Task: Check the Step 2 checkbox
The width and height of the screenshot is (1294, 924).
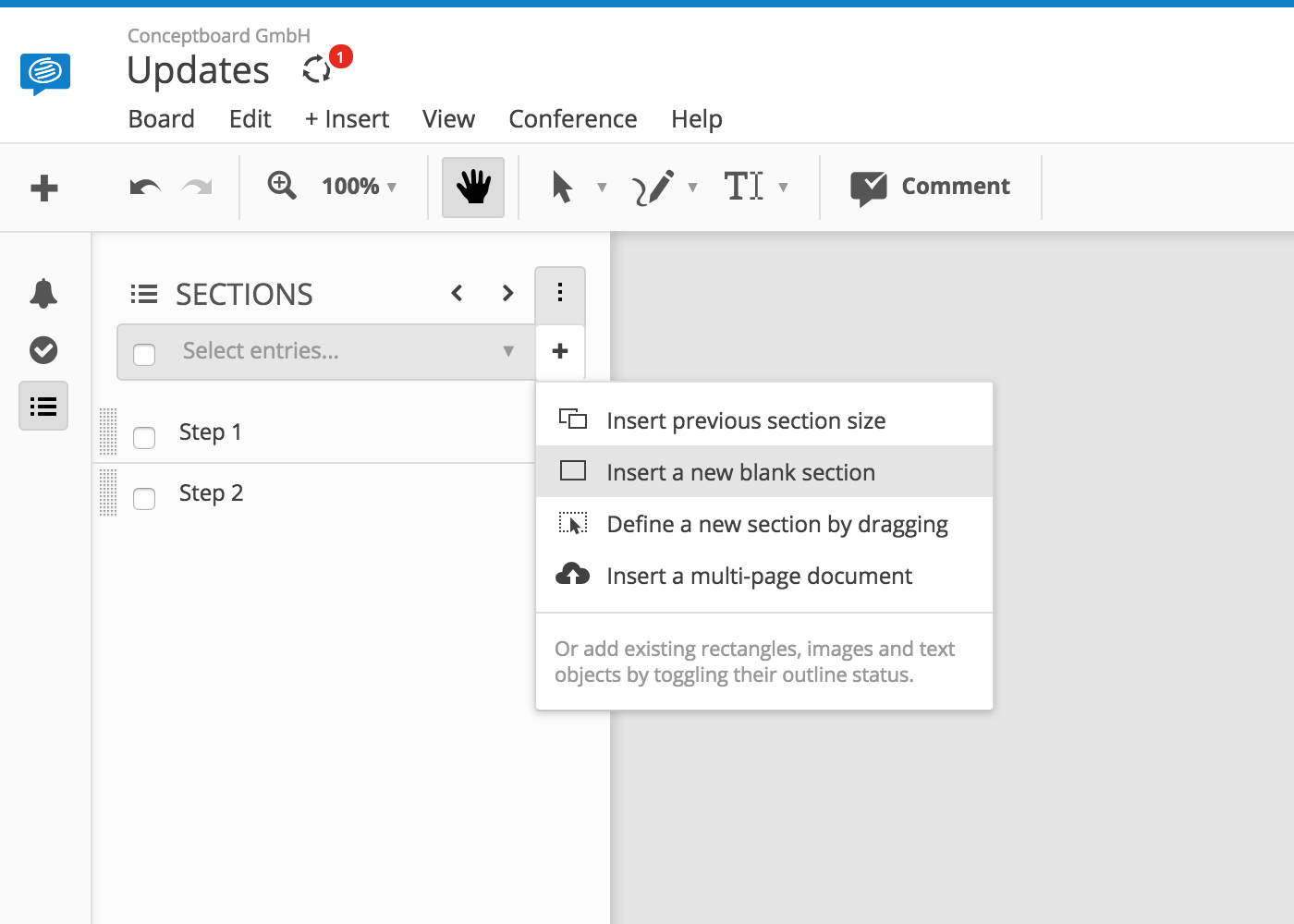Action: click(x=144, y=498)
